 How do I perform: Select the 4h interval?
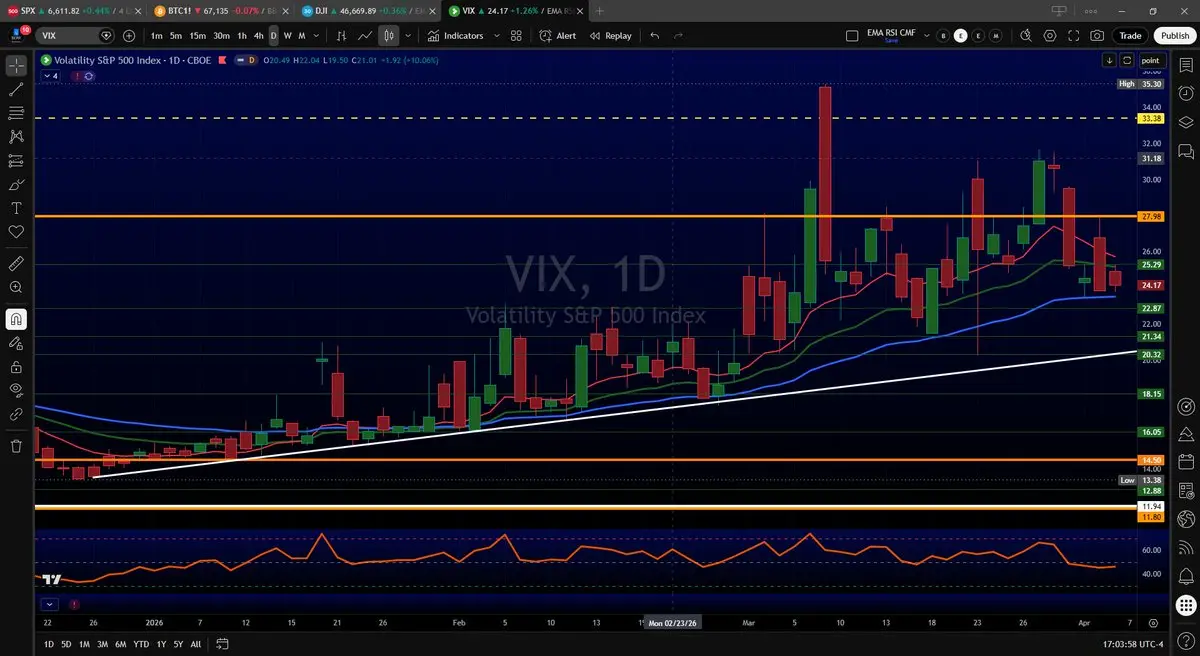click(259, 35)
